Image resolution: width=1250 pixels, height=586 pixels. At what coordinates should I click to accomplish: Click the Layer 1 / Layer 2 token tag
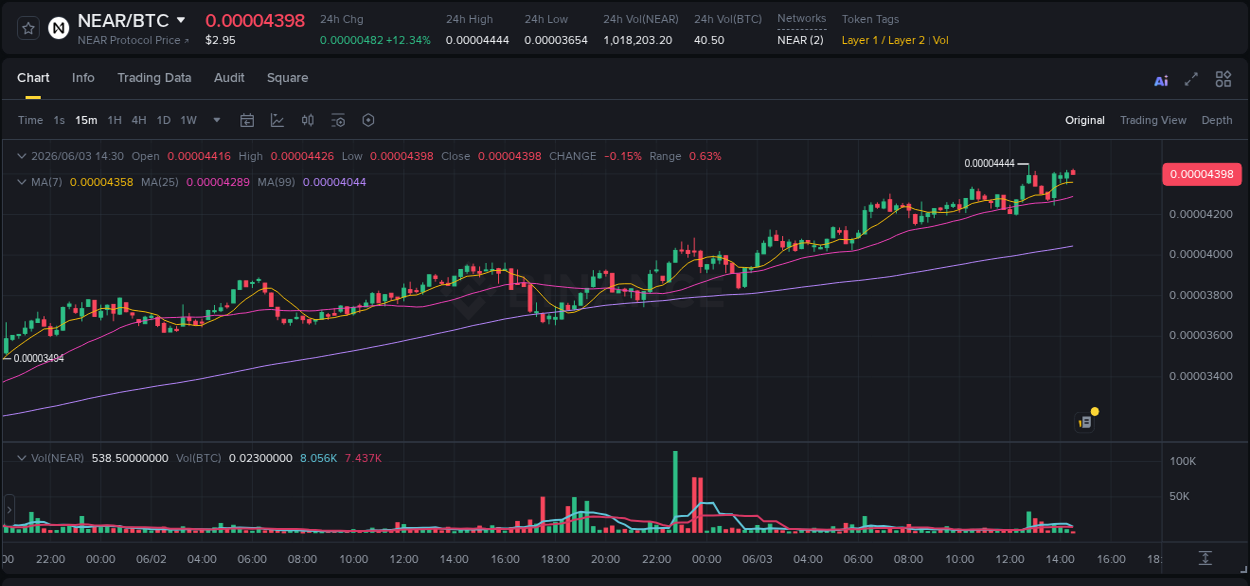[883, 40]
